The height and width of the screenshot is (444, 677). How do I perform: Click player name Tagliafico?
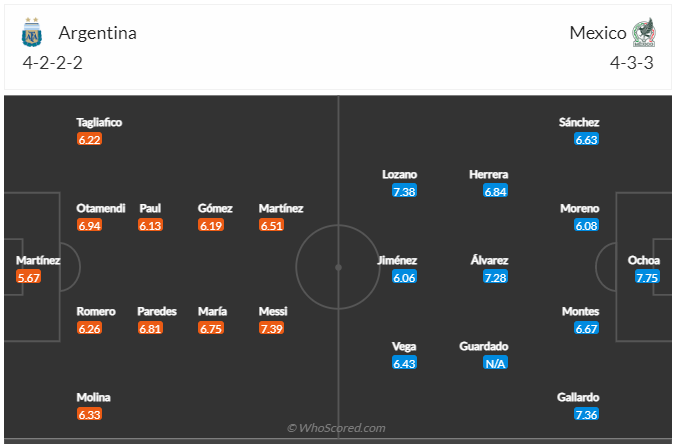(x=99, y=122)
